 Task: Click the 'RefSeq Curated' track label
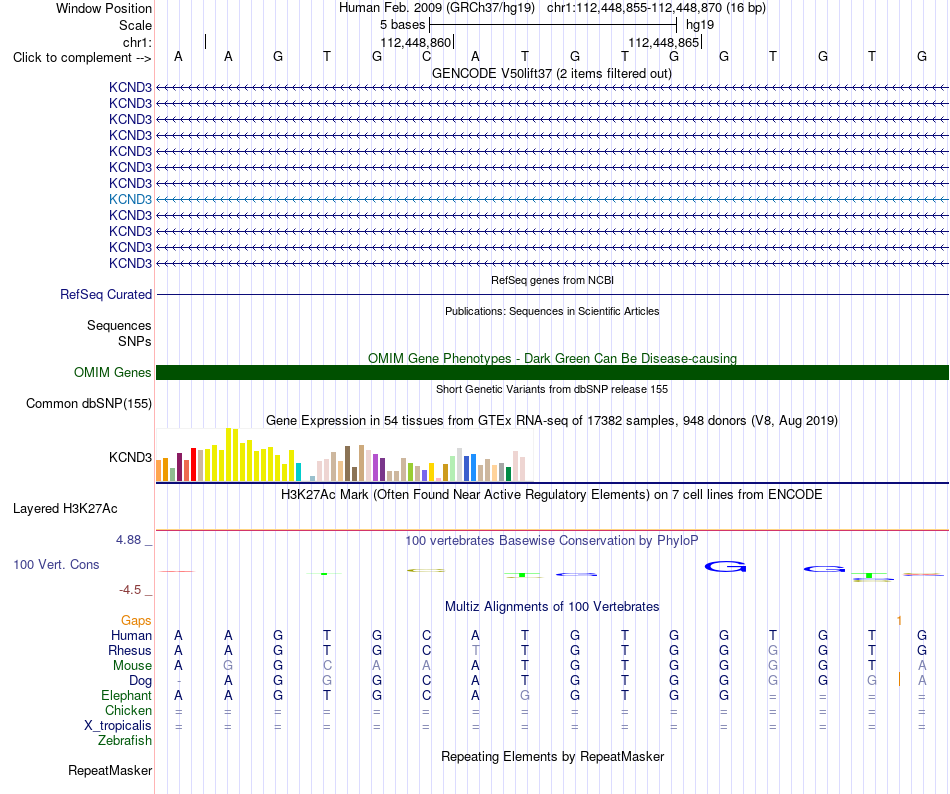(x=106, y=294)
